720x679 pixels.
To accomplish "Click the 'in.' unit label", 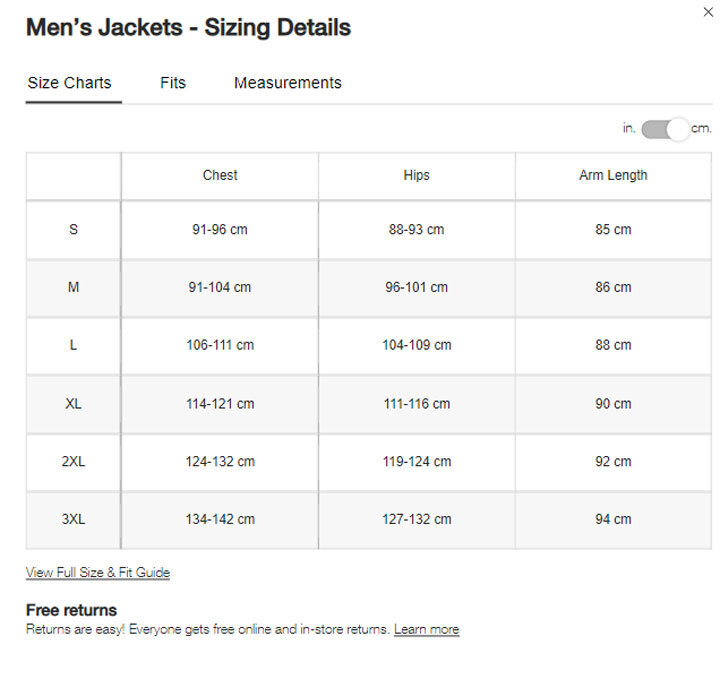I will (x=629, y=129).
